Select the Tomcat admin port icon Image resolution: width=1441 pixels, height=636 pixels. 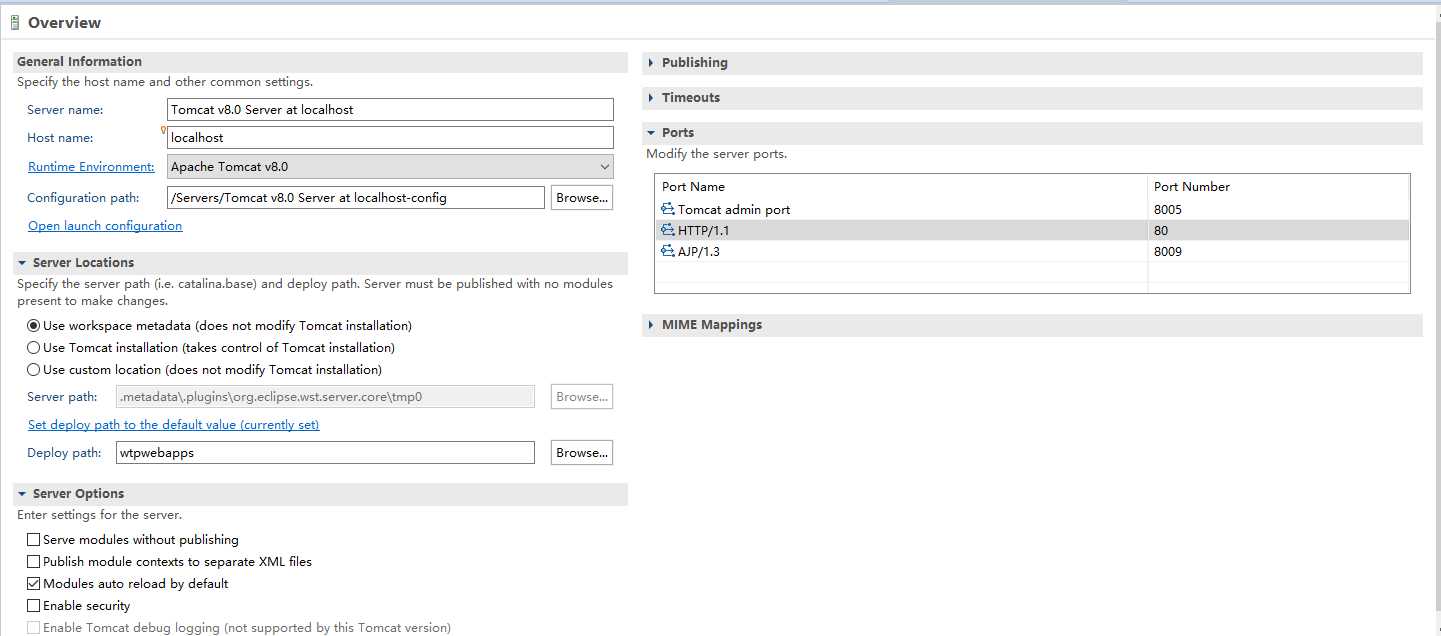click(668, 209)
